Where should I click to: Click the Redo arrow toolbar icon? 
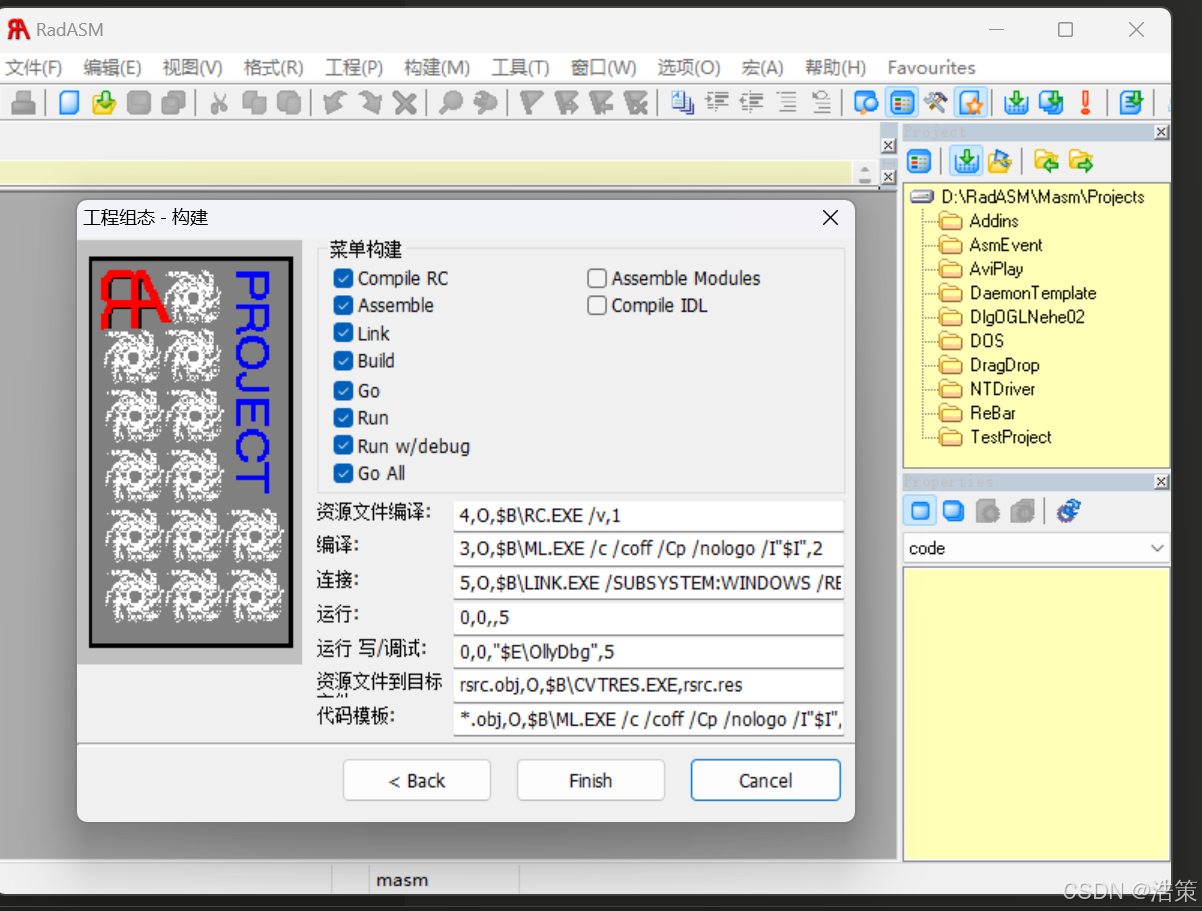[369, 102]
